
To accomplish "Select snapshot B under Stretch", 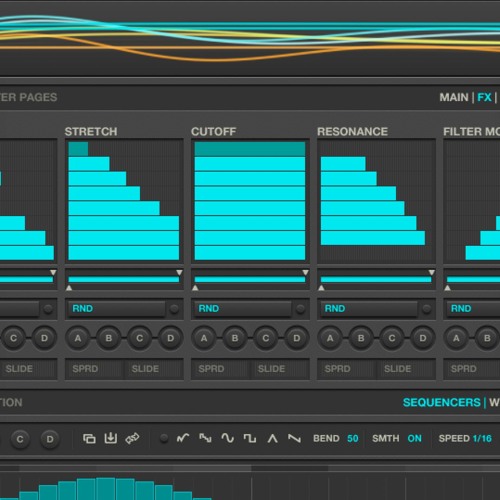I will pyautogui.click(x=109, y=338).
